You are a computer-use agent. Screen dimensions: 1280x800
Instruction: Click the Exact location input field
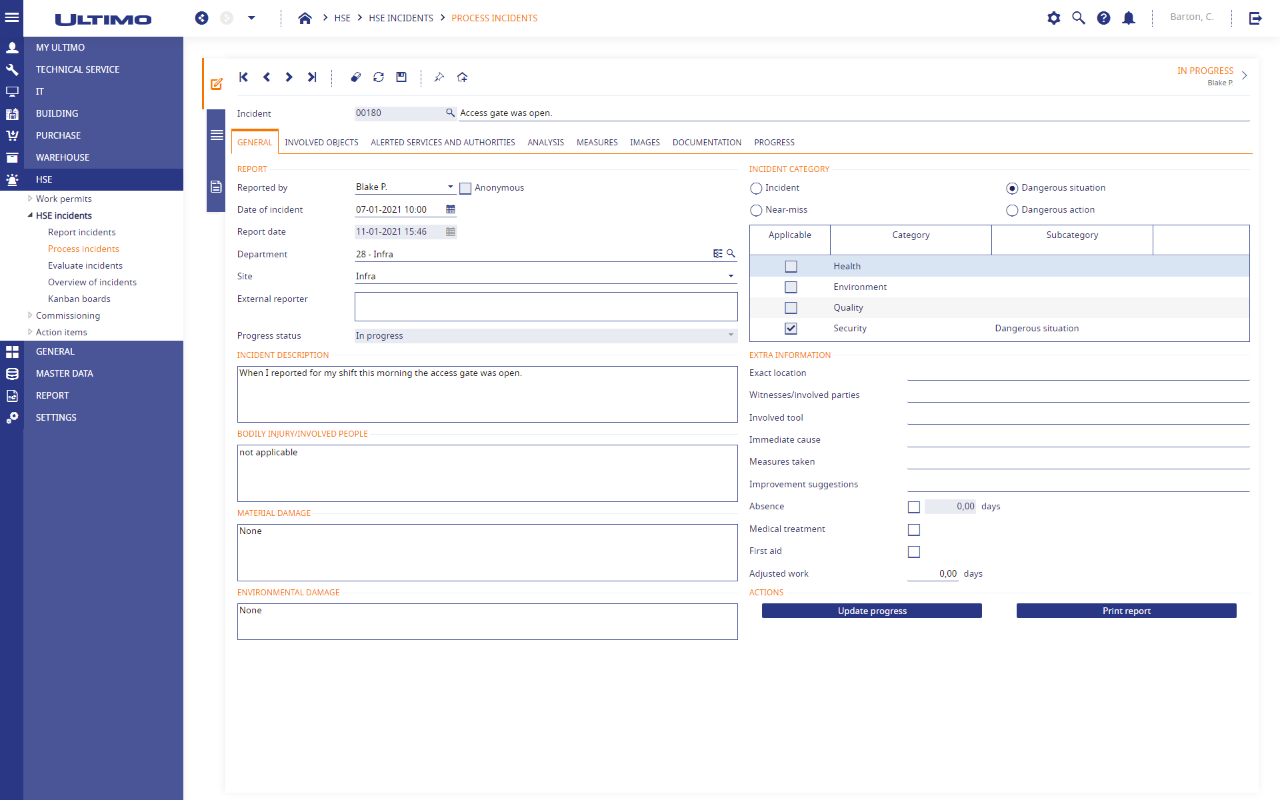[1078, 373]
